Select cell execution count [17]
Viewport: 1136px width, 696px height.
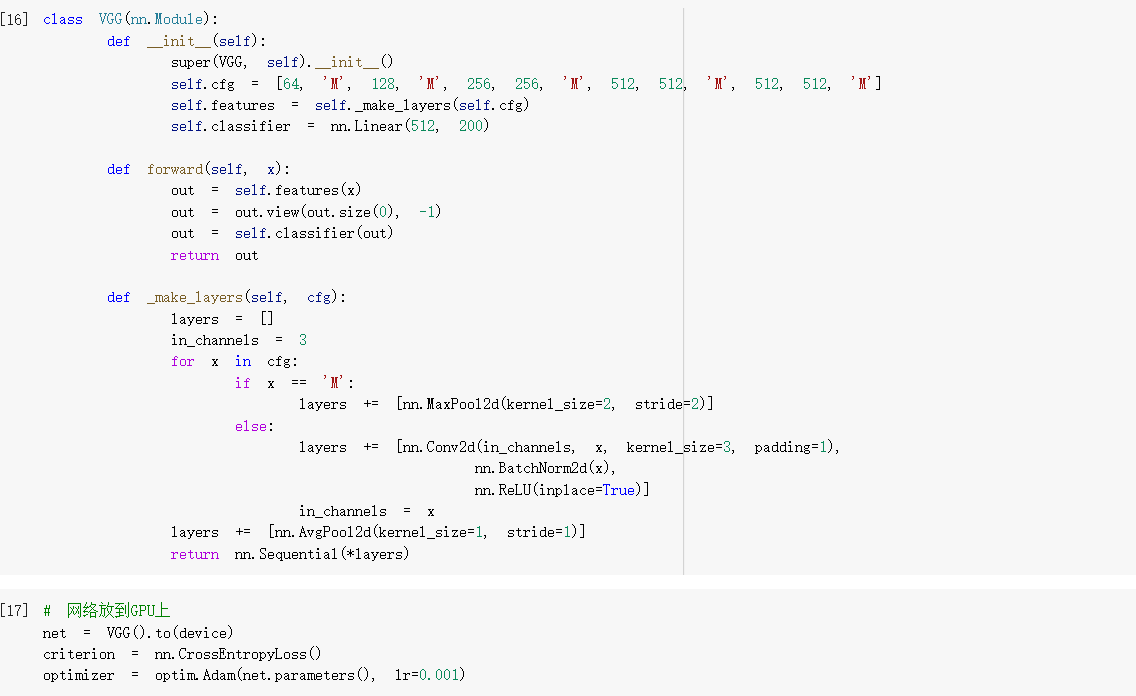(14, 611)
